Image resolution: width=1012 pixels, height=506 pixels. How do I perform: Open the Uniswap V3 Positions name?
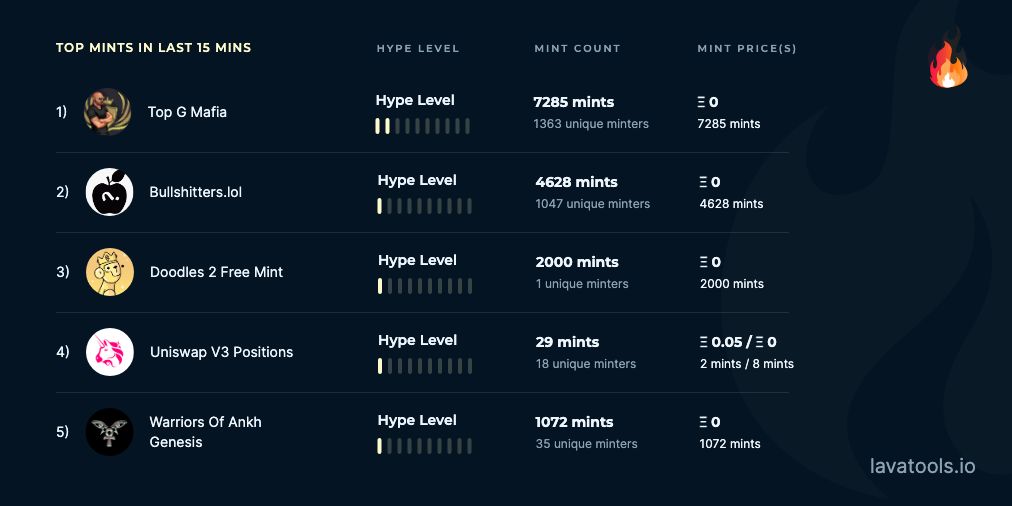point(221,352)
